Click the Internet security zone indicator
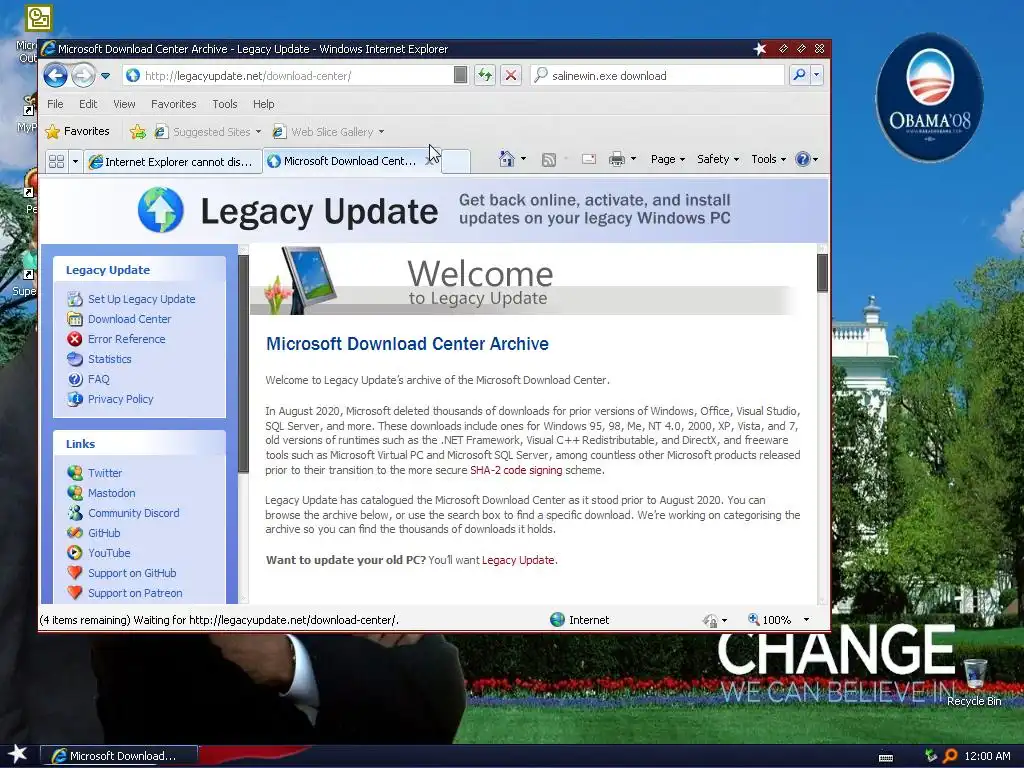The height and width of the screenshot is (768, 1024). (579, 620)
